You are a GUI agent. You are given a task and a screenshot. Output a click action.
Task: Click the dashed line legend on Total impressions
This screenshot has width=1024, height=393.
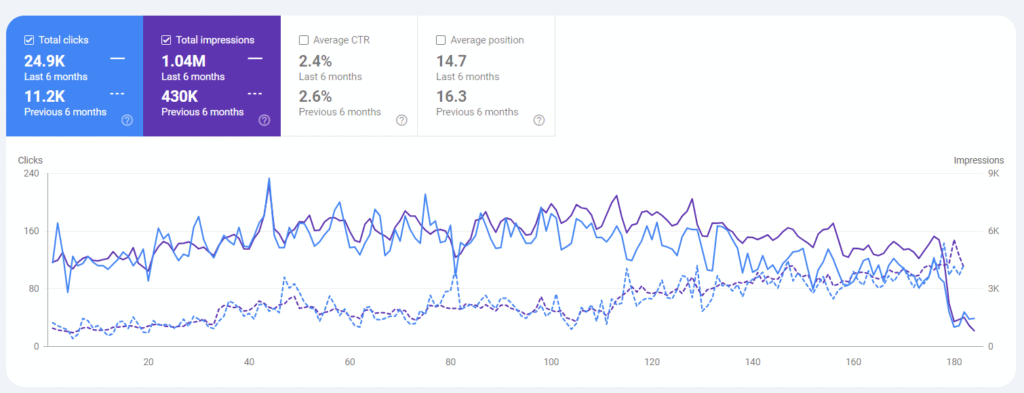[x=255, y=94]
